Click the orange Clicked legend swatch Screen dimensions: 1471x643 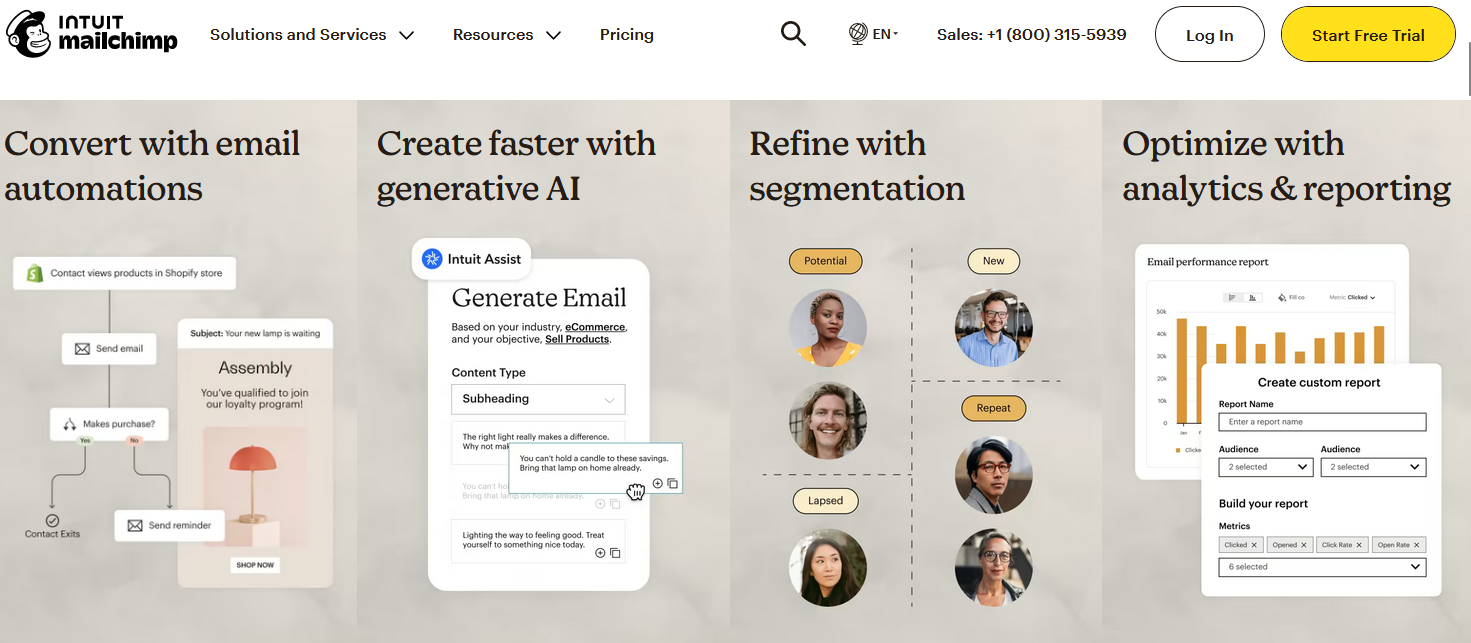click(1178, 449)
